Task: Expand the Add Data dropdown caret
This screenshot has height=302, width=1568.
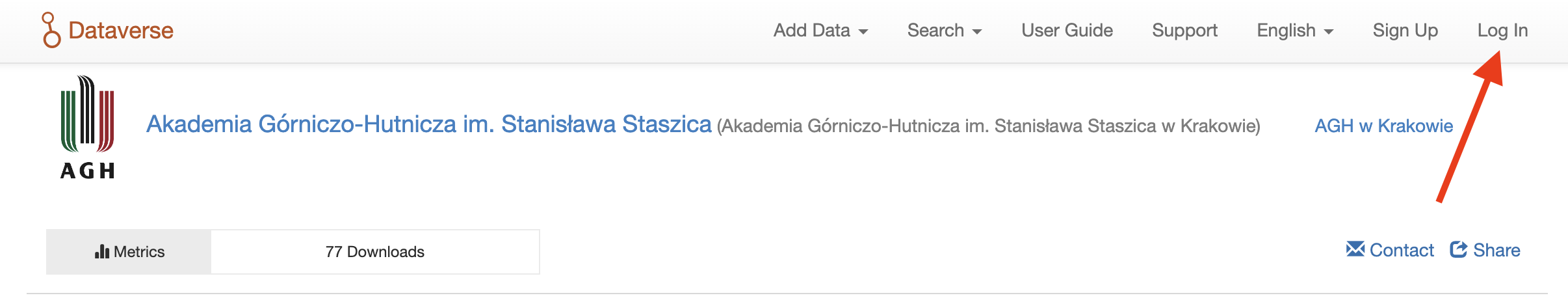Action: pyautogui.click(x=863, y=32)
